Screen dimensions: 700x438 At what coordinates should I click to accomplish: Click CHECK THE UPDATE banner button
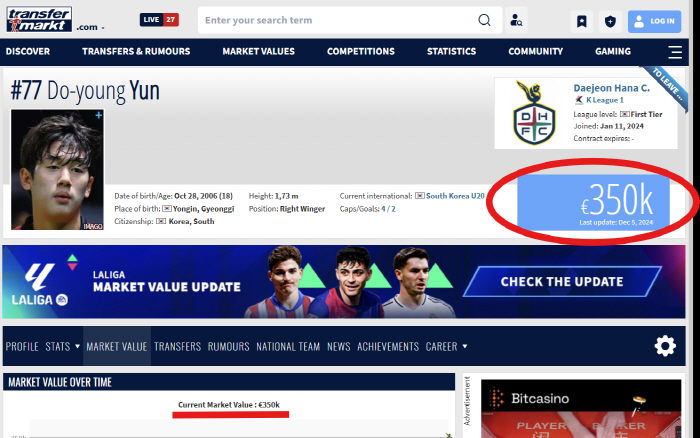561,282
